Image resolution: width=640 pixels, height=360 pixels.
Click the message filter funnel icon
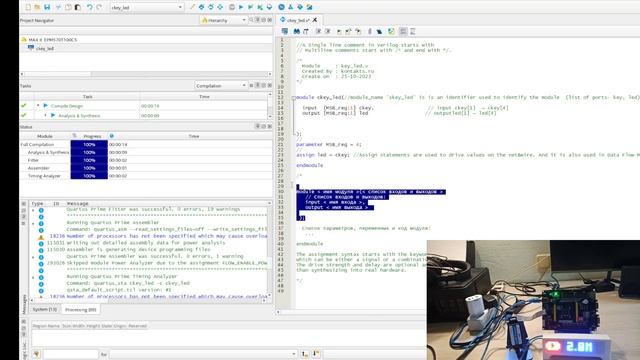tap(36, 354)
